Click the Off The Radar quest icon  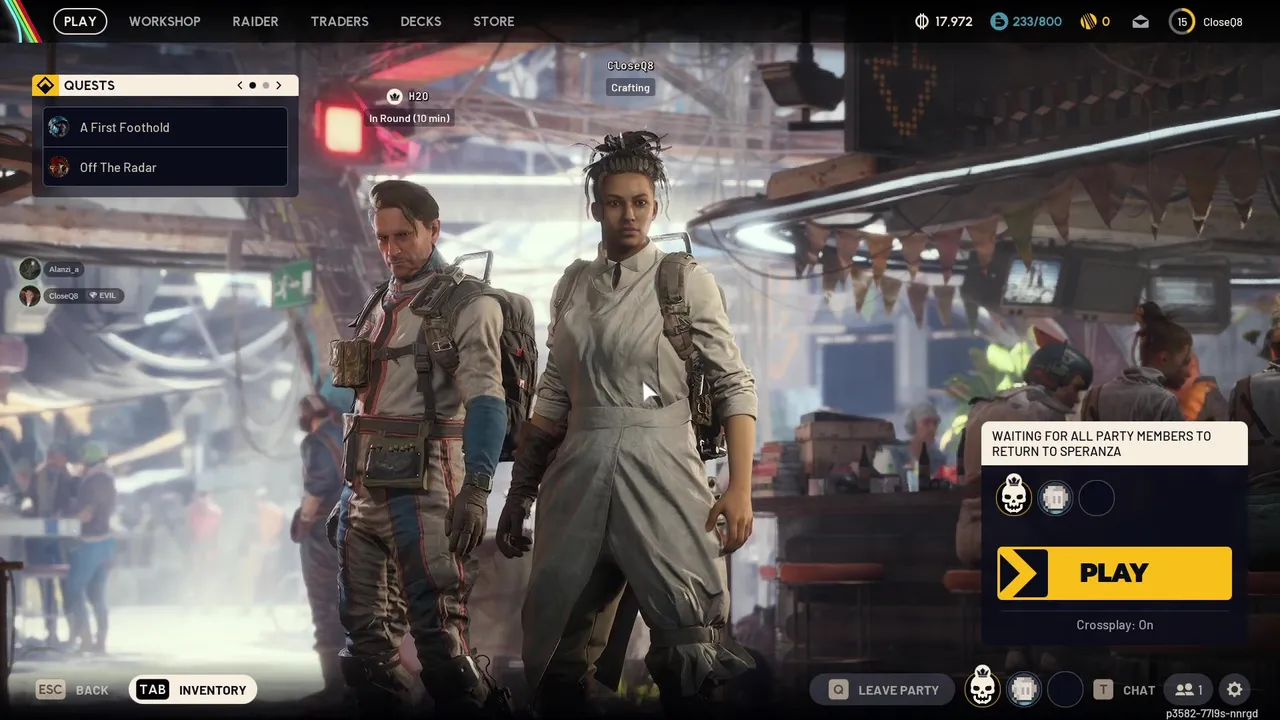(59, 167)
